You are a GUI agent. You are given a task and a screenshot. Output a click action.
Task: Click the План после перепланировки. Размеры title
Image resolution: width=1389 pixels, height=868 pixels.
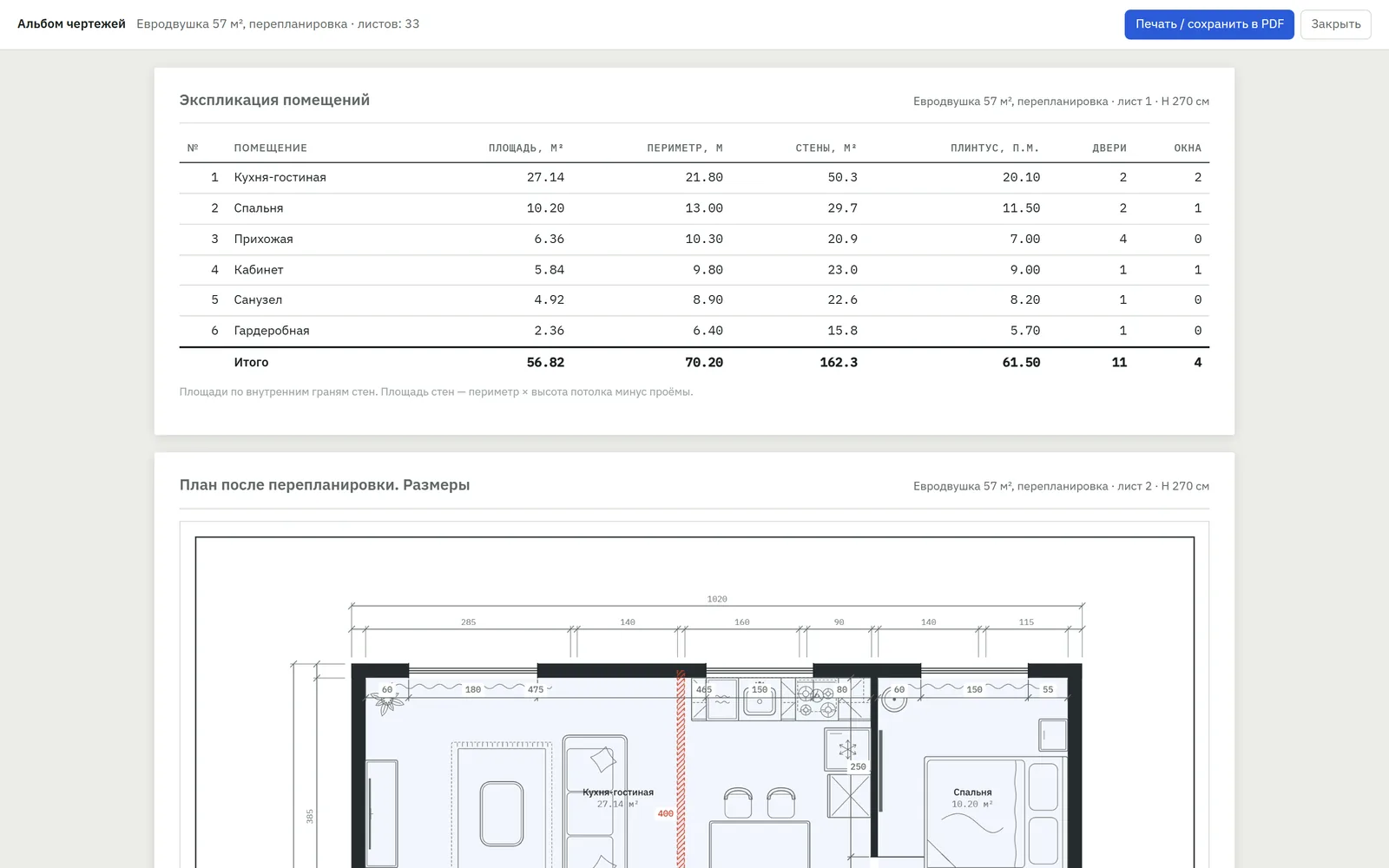point(325,485)
